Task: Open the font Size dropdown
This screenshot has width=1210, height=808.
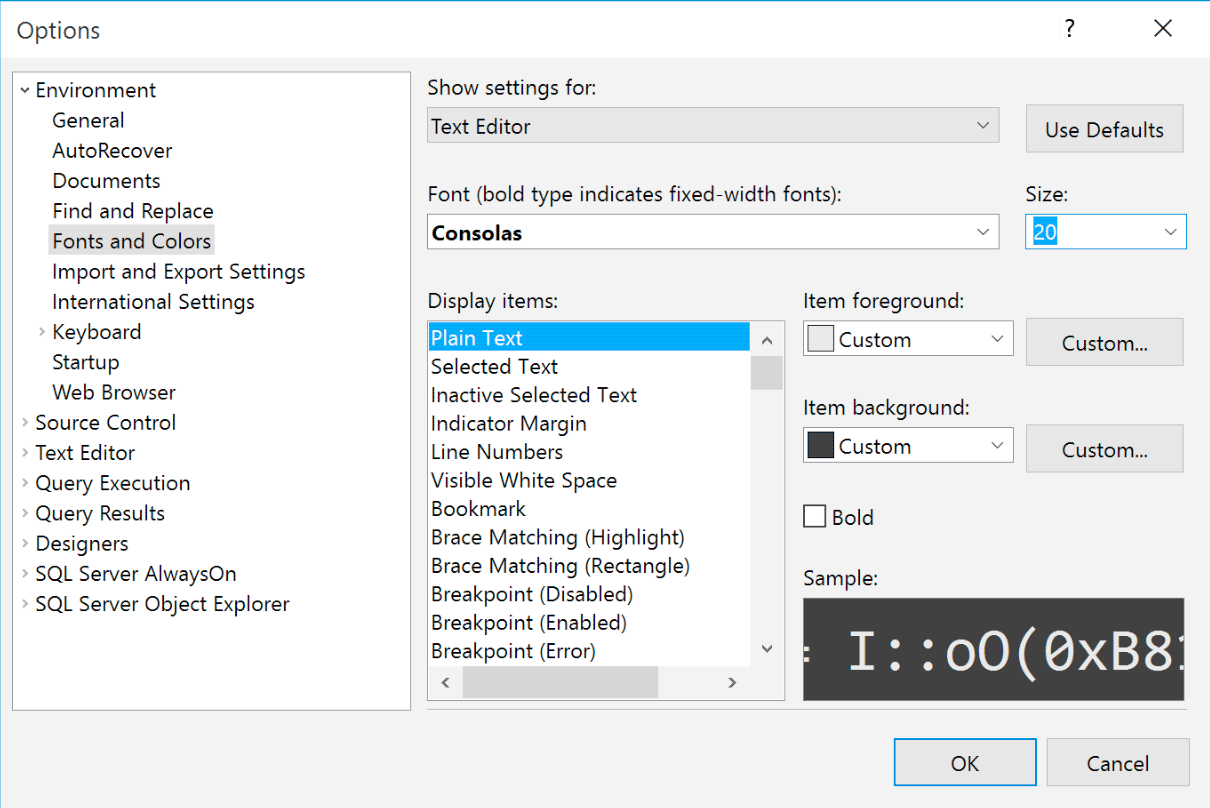Action: [x=1106, y=232]
